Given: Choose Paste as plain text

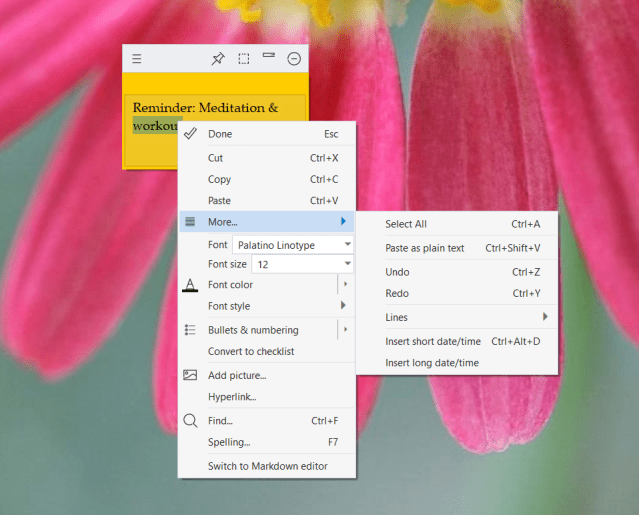Looking at the screenshot, I should (457, 248).
